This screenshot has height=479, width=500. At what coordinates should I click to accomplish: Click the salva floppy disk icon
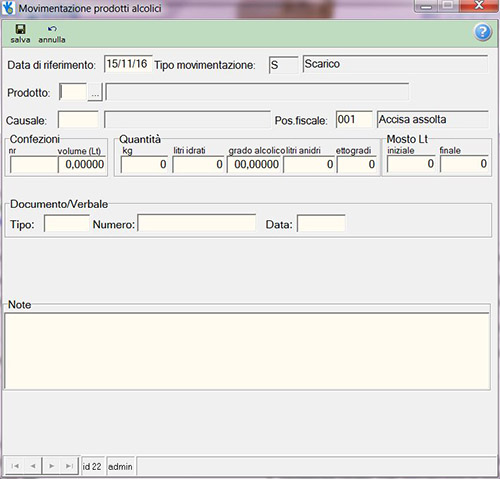20,29
